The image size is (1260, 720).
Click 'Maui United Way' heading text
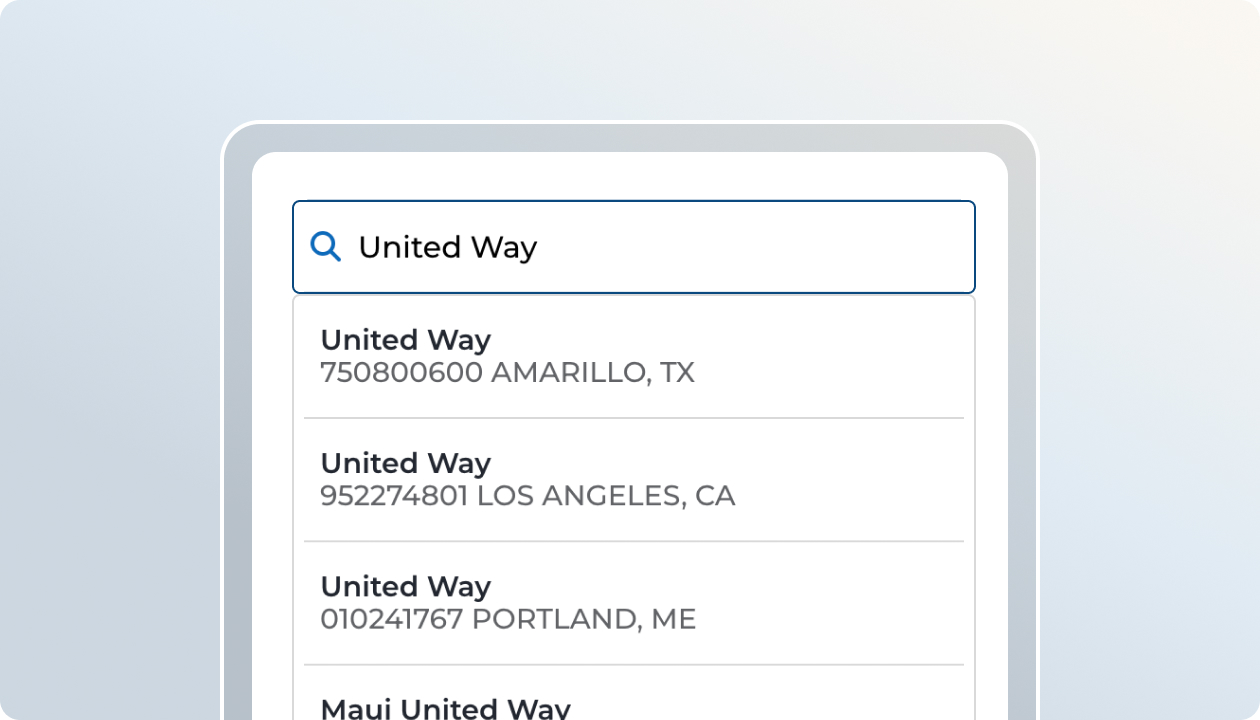click(445, 706)
